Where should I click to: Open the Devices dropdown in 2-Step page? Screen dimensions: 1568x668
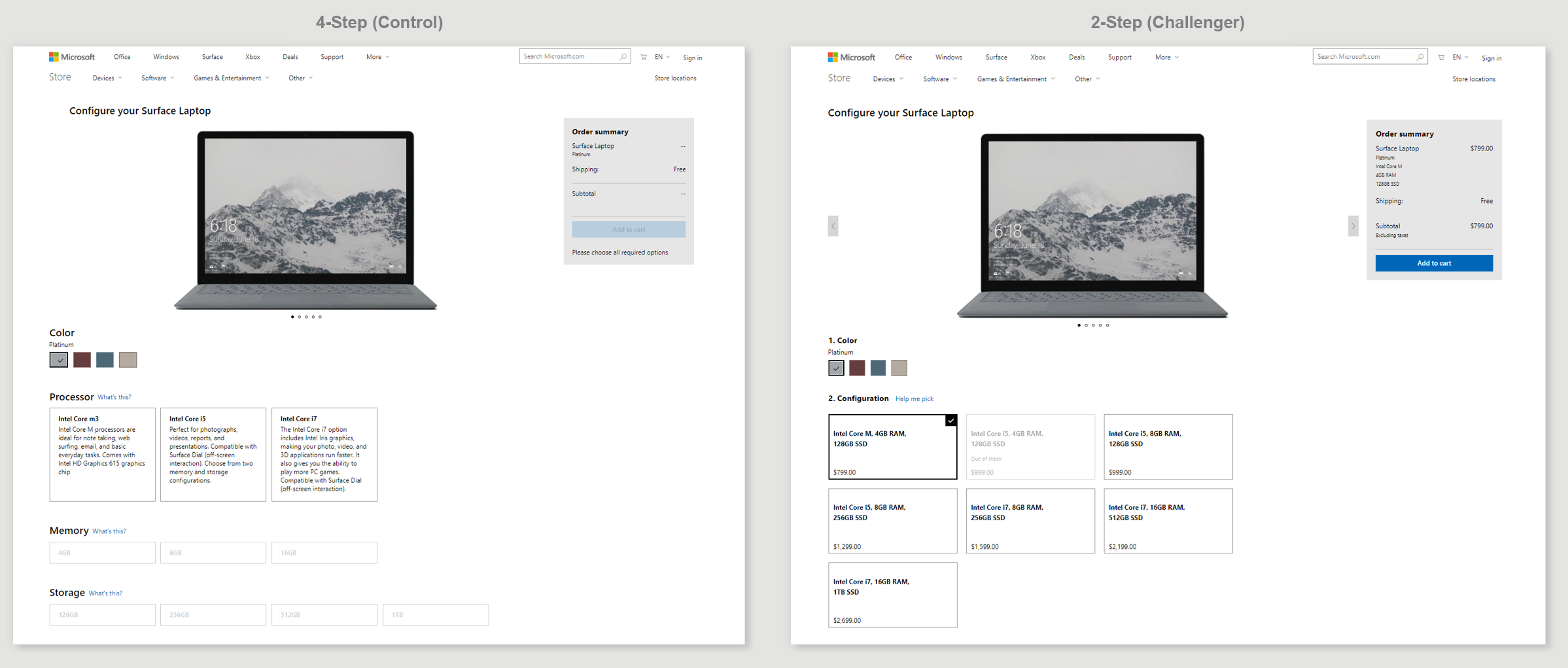(x=888, y=79)
